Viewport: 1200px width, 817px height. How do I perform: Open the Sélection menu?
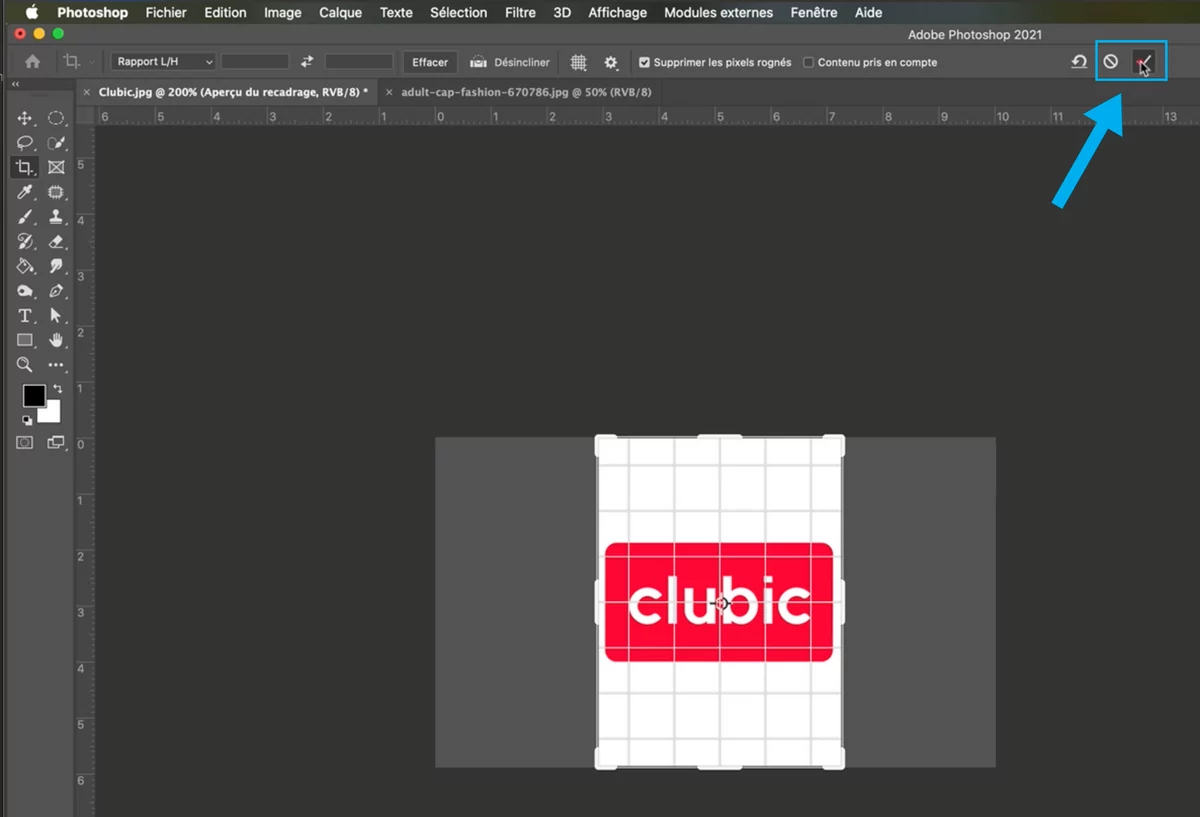[459, 13]
